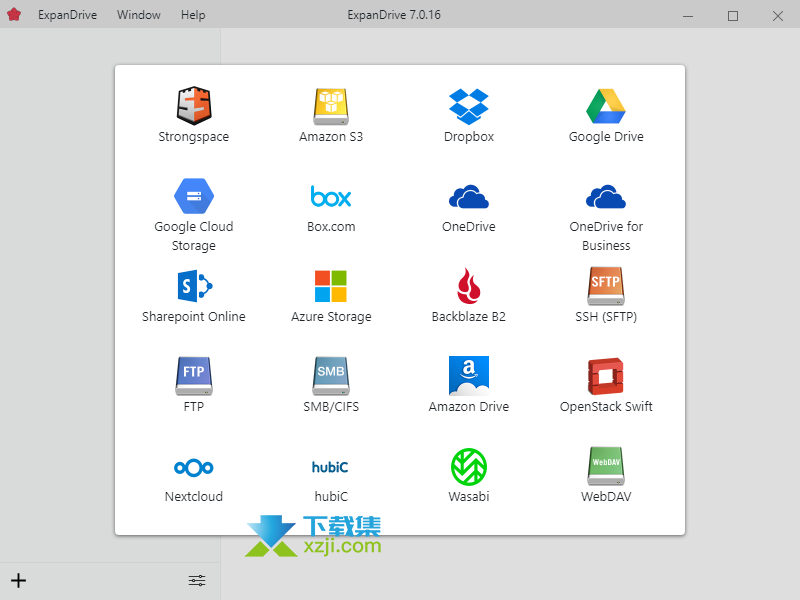Open the Window menu
This screenshot has height=600, width=800.
tap(139, 15)
